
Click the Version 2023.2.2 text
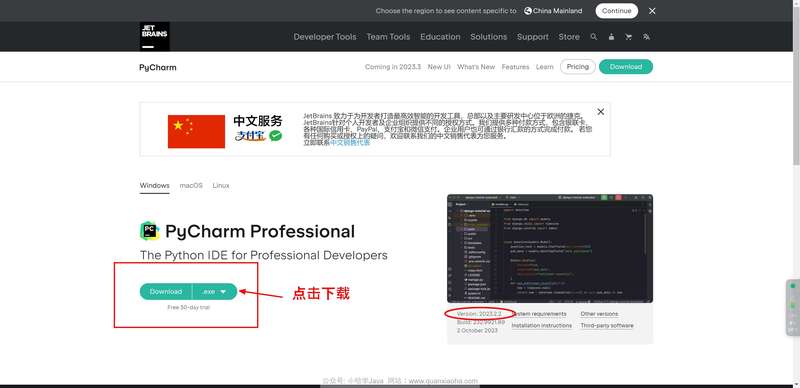click(480, 313)
